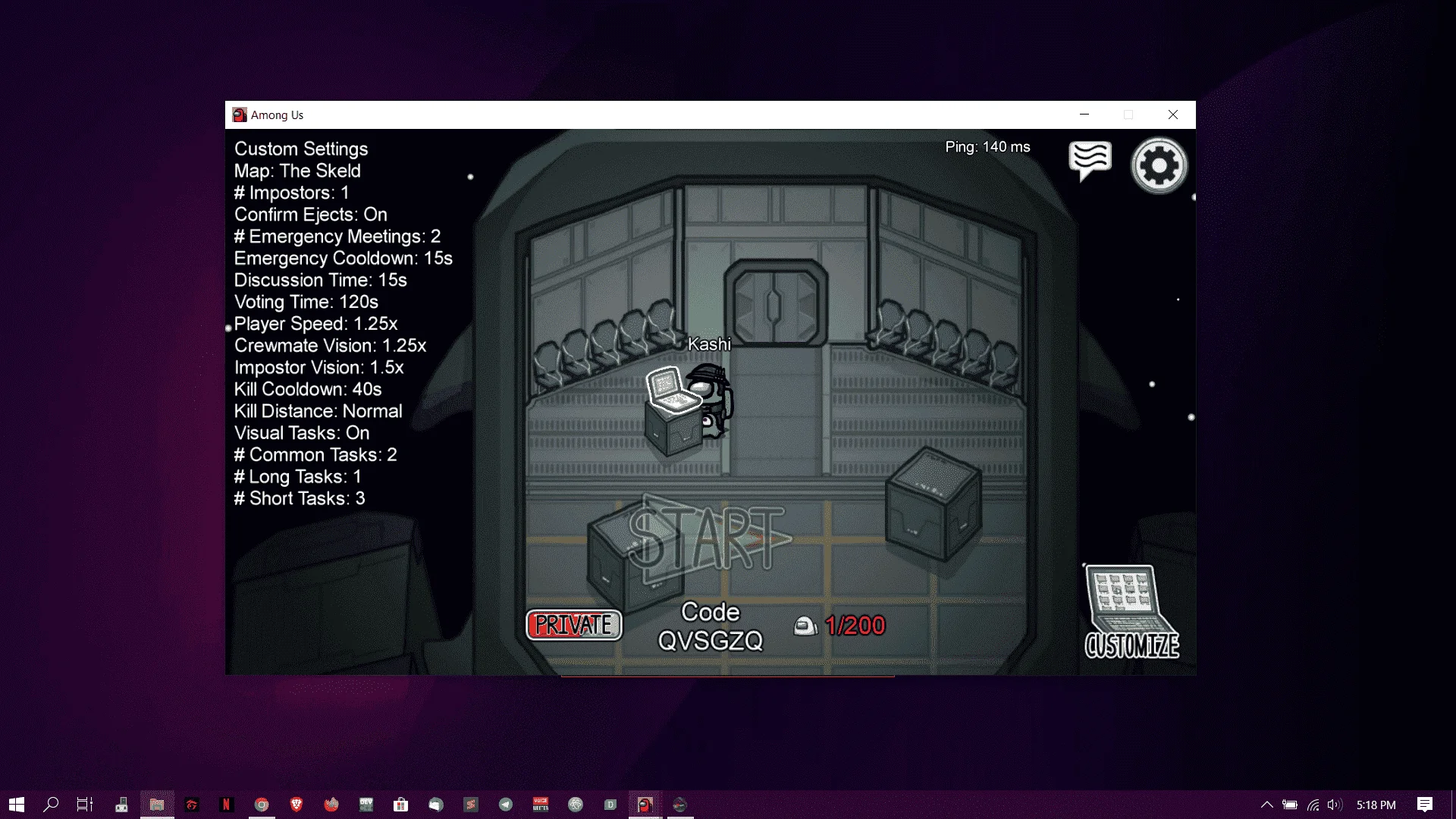Screen dimensions: 1456x819
Task: Click the player count crewmate icon
Action: click(x=805, y=626)
